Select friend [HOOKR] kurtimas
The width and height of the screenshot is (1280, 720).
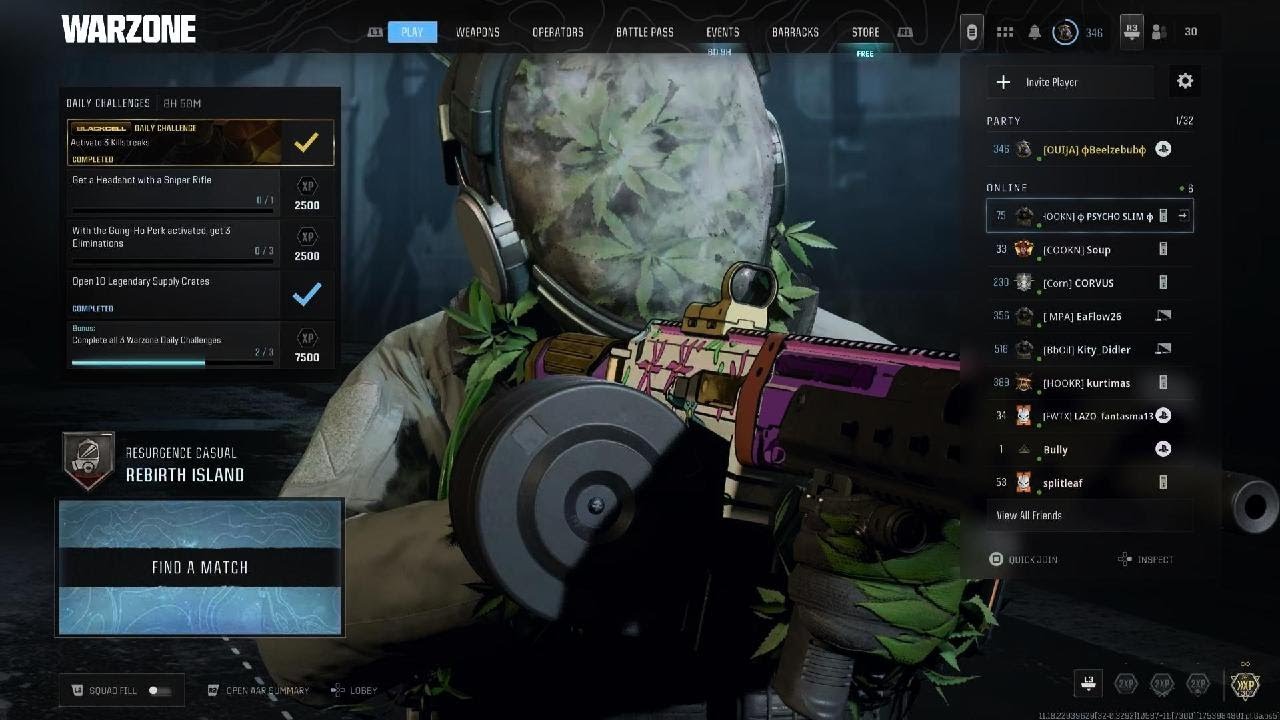pyautogui.click(x=1090, y=383)
